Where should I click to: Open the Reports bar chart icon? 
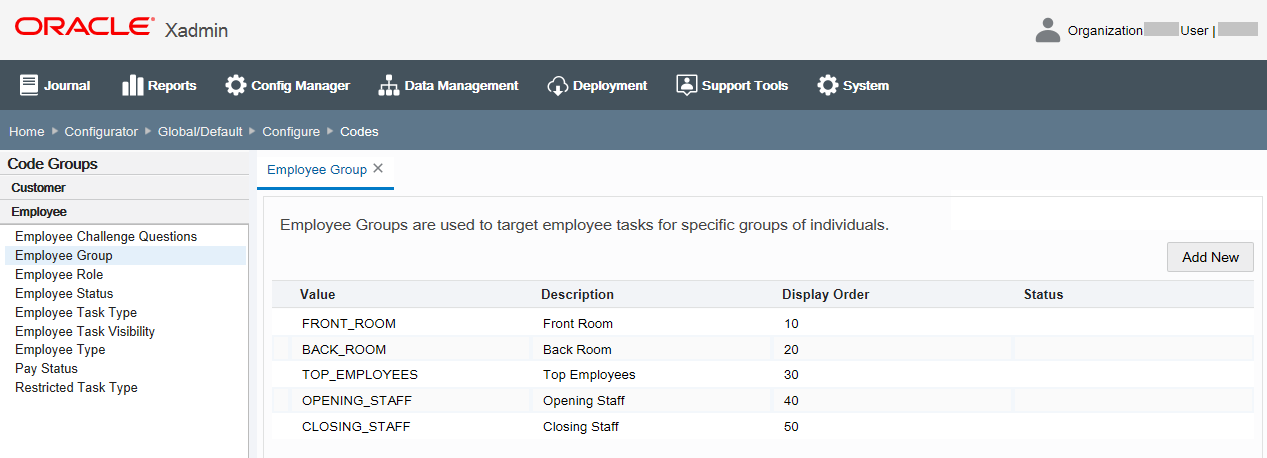click(132, 85)
